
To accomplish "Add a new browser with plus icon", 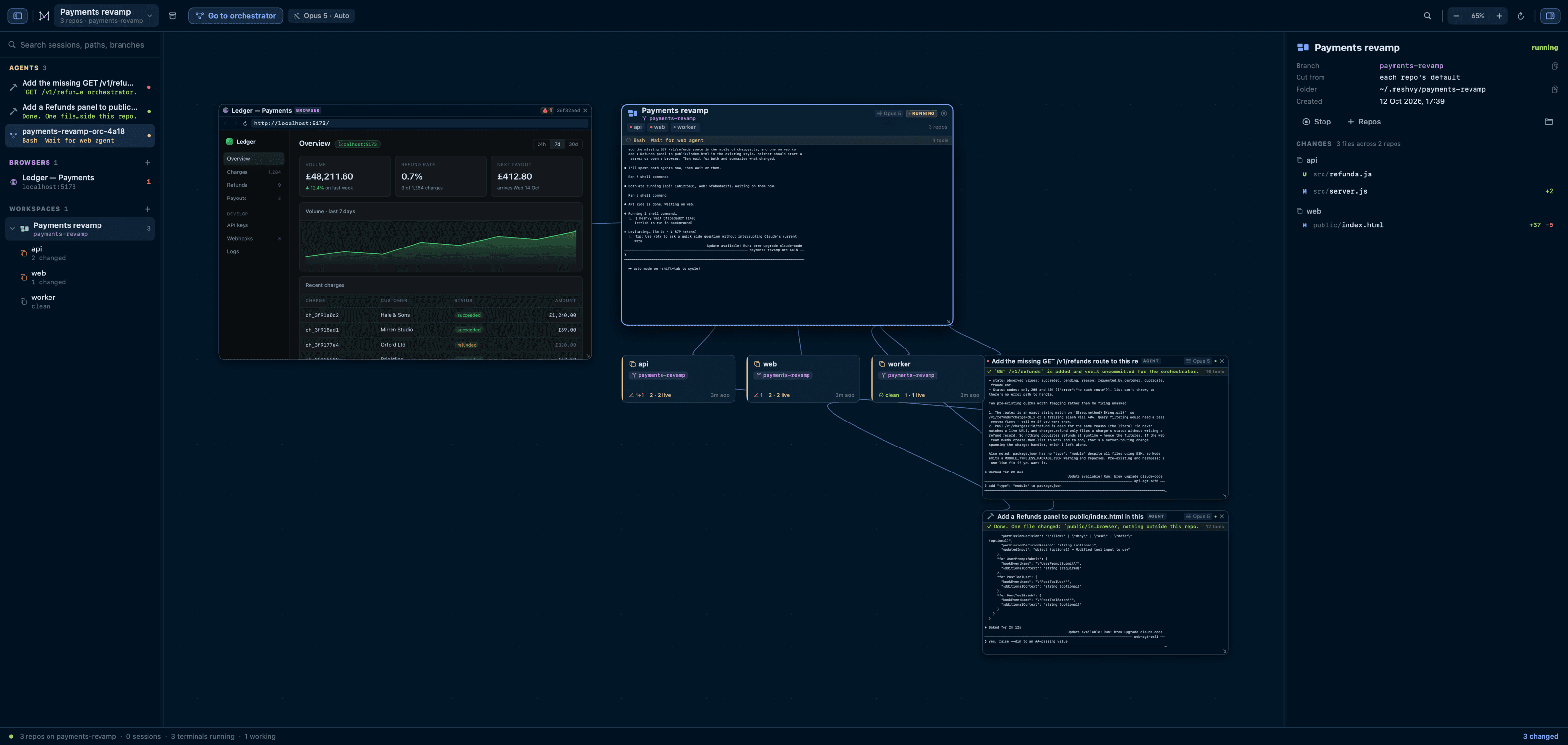I will (147, 163).
